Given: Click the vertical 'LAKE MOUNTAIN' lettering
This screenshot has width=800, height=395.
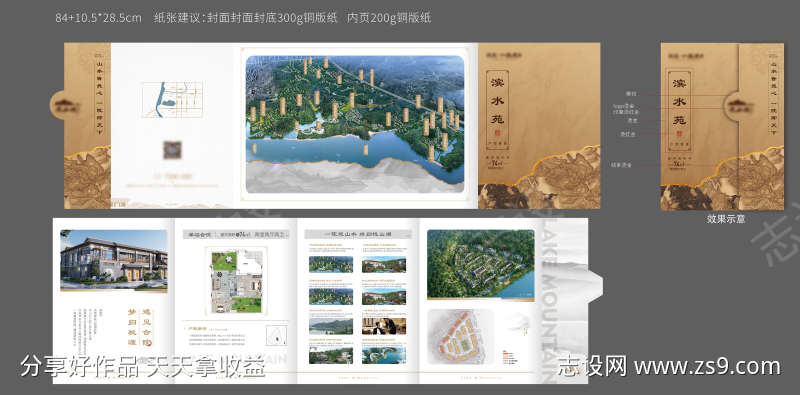Looking at the screenshot, I should [x=548, y=301].
